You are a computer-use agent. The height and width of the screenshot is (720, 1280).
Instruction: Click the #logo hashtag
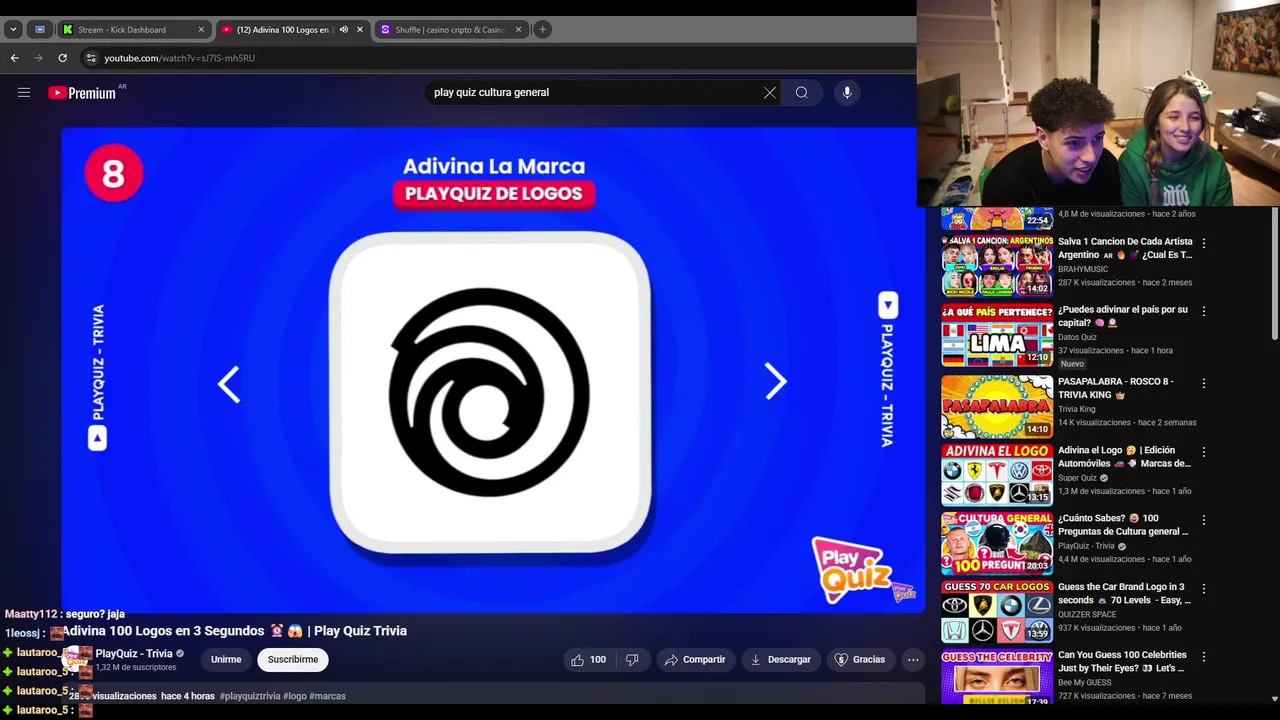[x=295, y=696]
